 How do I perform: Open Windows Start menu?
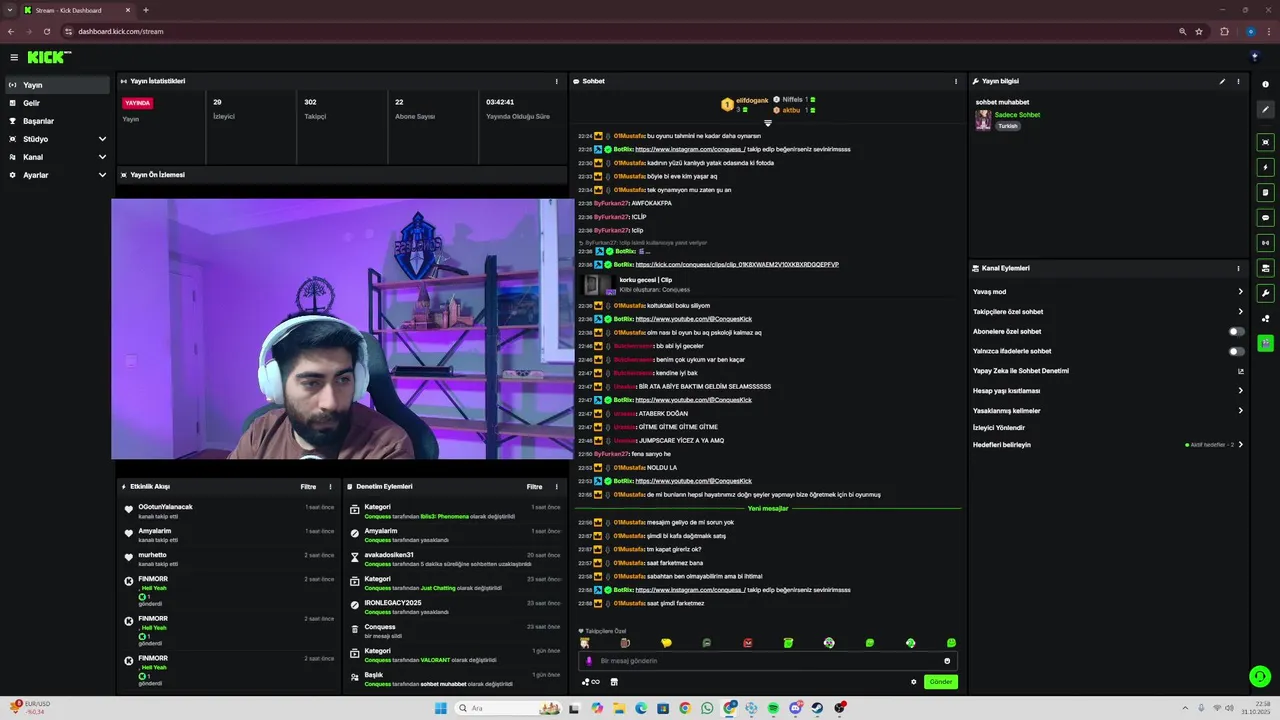click(441, 708)
